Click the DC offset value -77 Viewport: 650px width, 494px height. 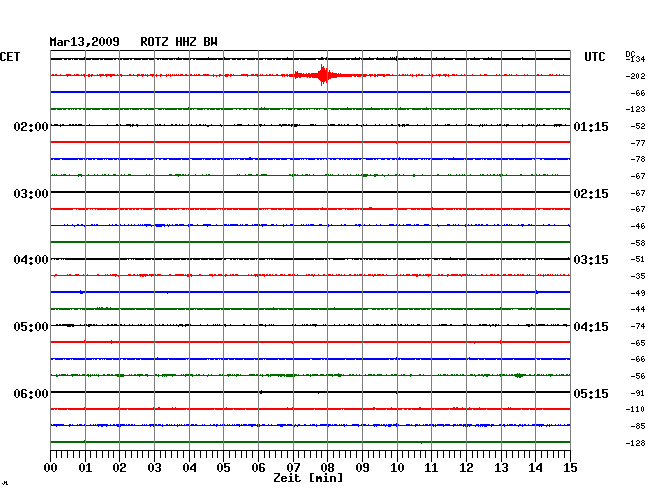click(638, 143)
